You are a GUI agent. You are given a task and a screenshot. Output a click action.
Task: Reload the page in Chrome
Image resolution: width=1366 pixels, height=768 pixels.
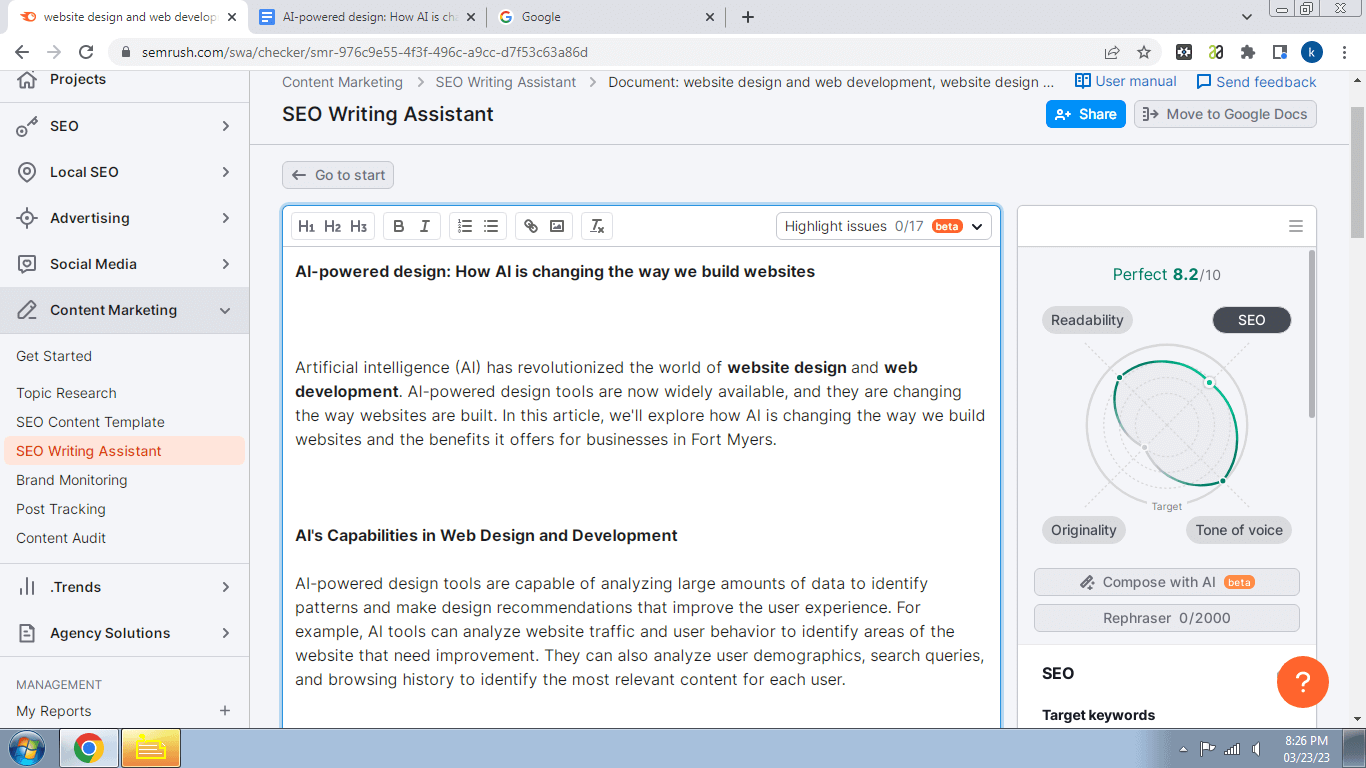(86, 52)
